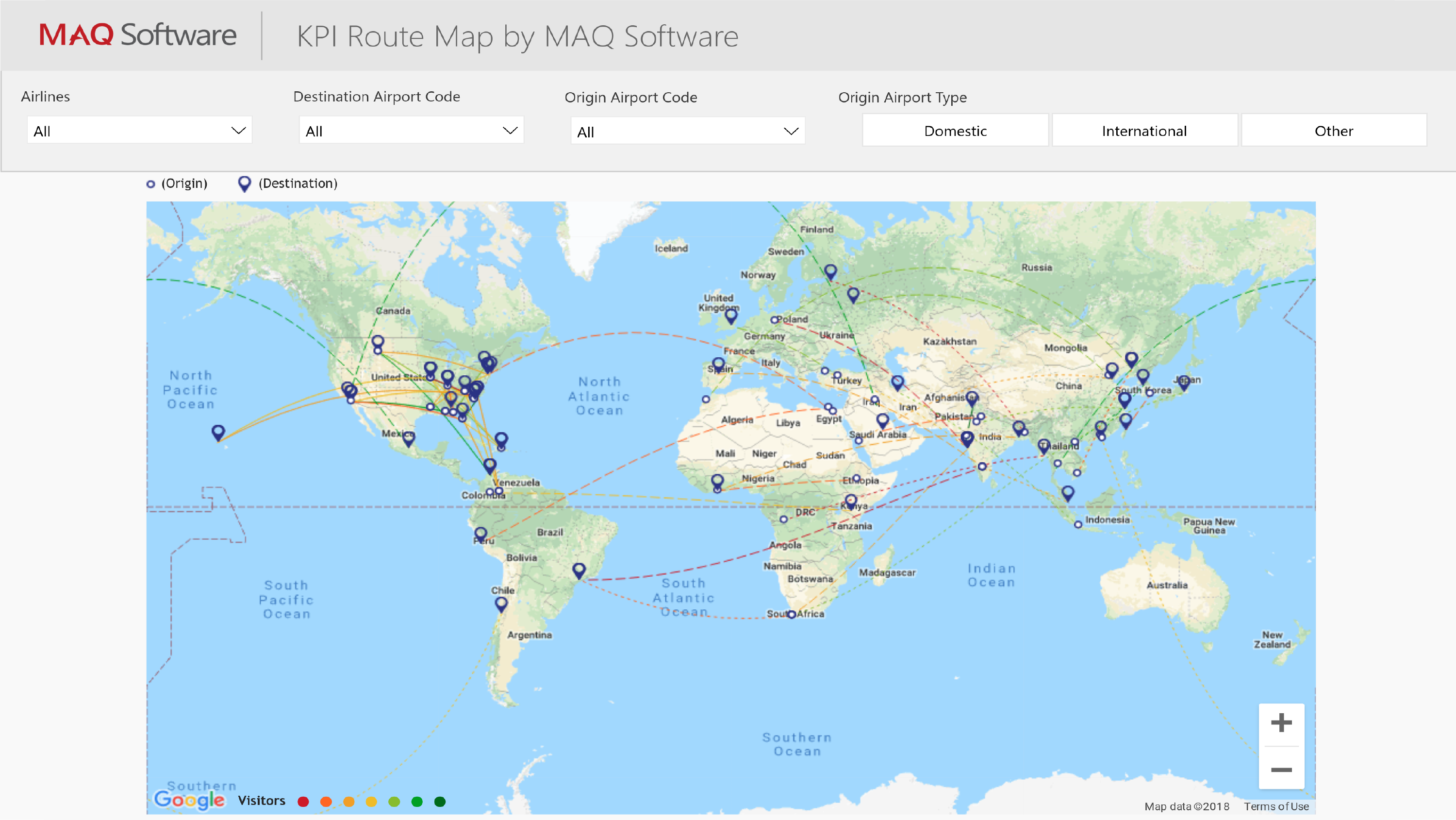Click the destination pin in Nigeria
Image resolution: width=1456 pixels, height=820 pixels.
tap(717, 481)
